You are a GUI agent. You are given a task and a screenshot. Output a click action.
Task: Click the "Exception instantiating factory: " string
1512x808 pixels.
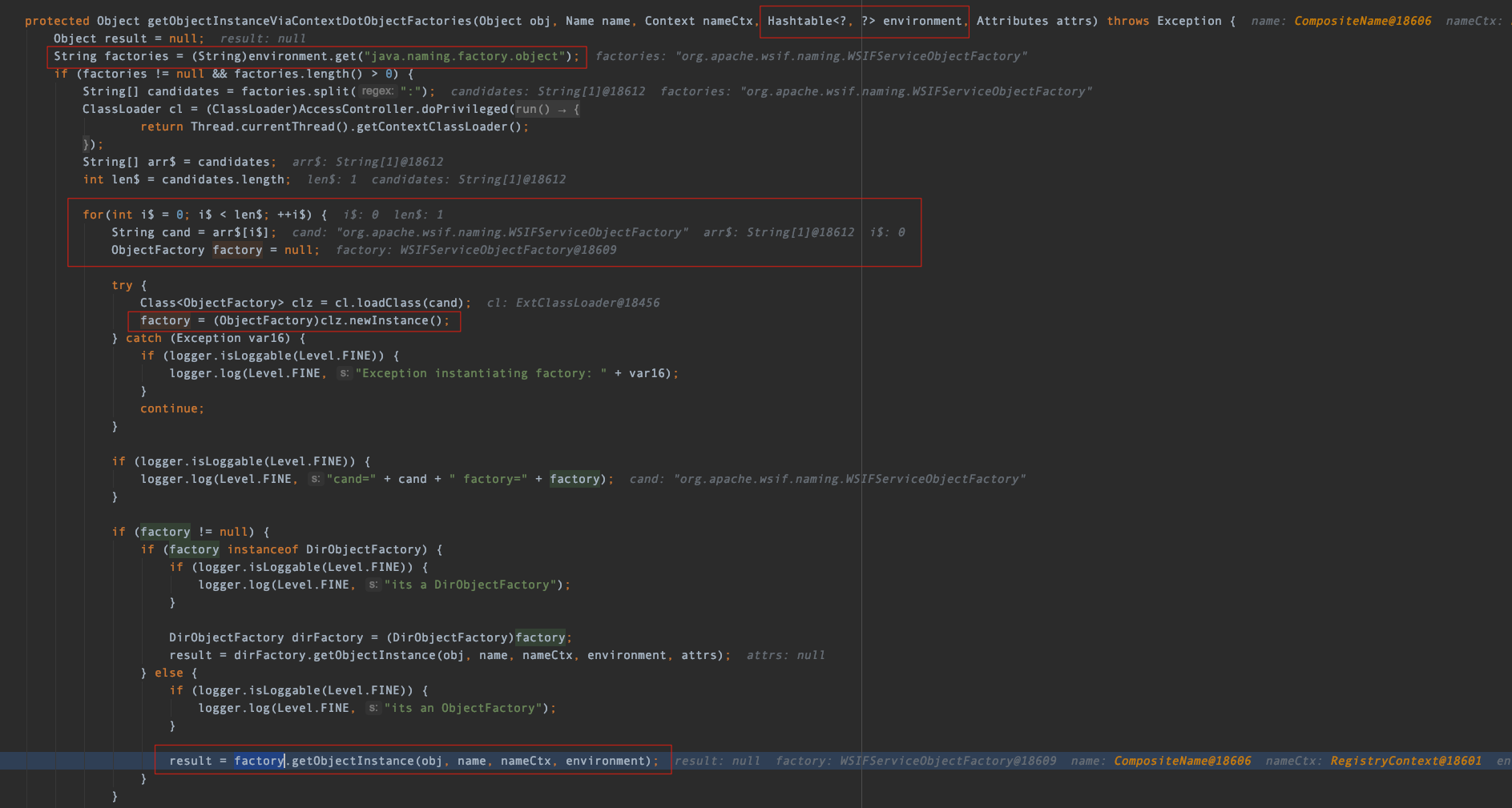(x=481, y=373)
